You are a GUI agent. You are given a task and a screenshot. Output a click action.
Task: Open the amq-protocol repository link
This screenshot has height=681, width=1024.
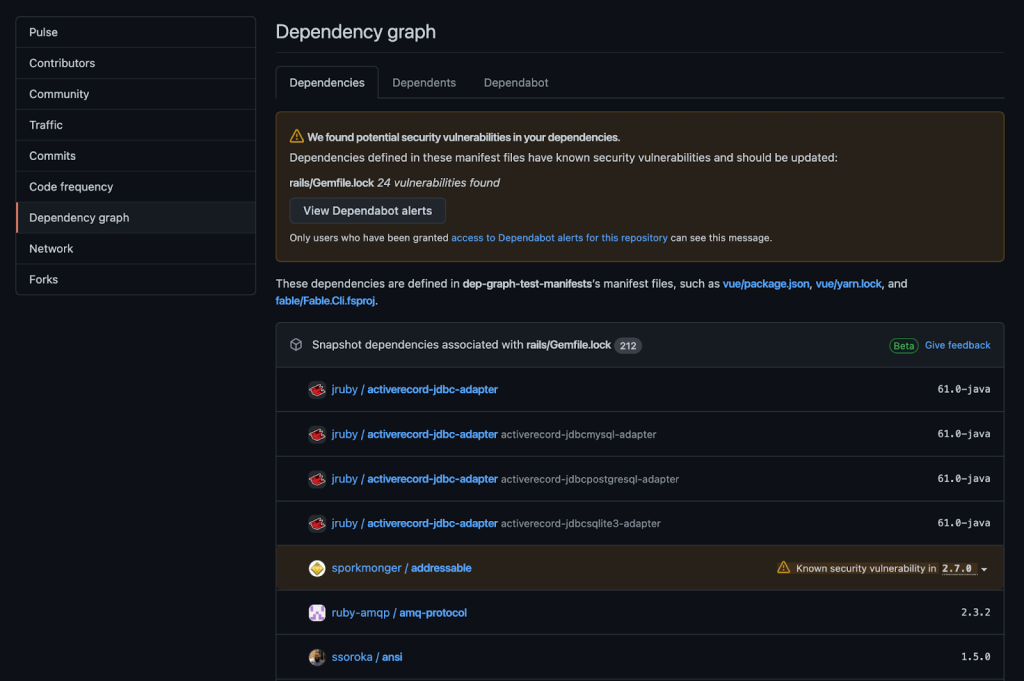point(433,613)
